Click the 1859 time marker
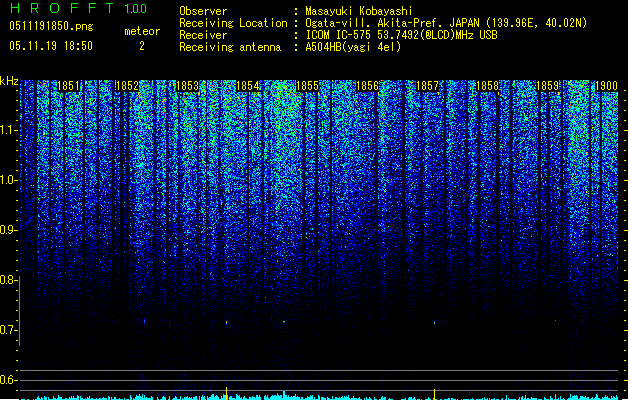The image size is (629, 400). [x=548, y=86]
